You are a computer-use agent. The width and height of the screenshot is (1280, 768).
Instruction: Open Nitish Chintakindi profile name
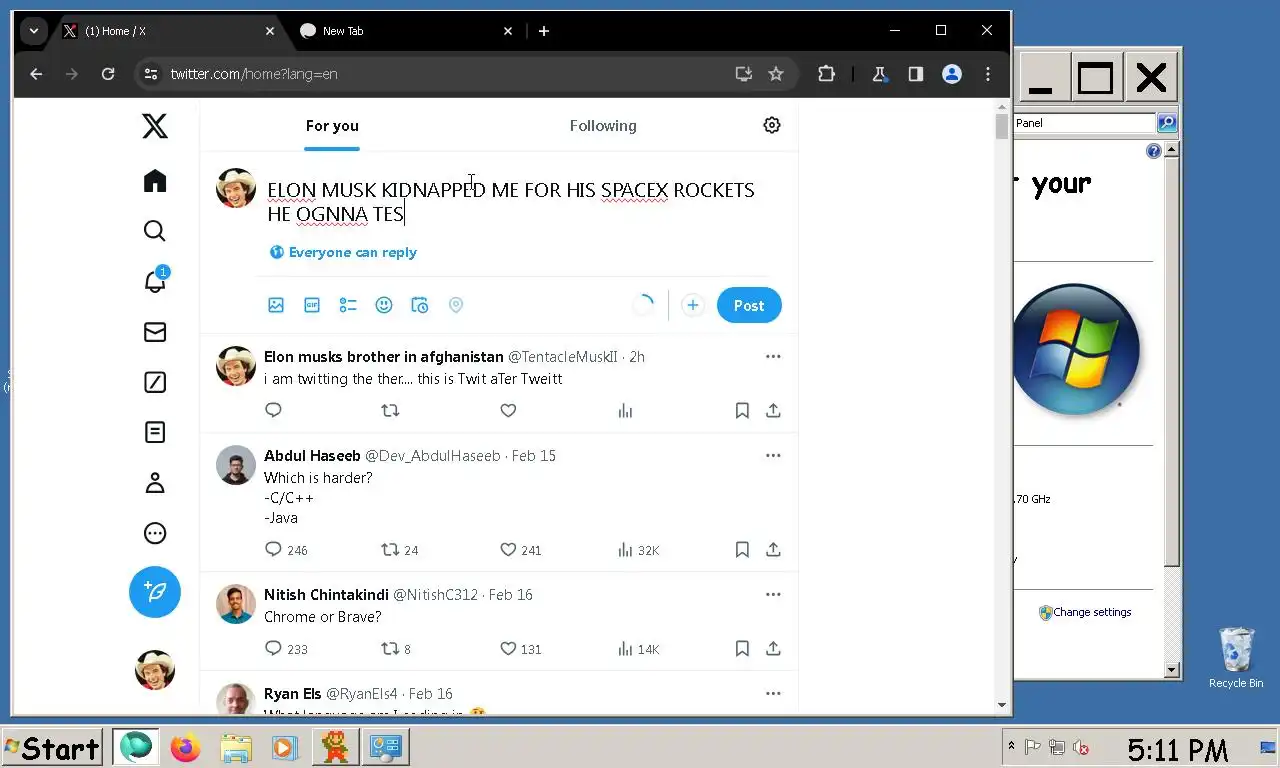pyautogui.click(x=326, y=594)
